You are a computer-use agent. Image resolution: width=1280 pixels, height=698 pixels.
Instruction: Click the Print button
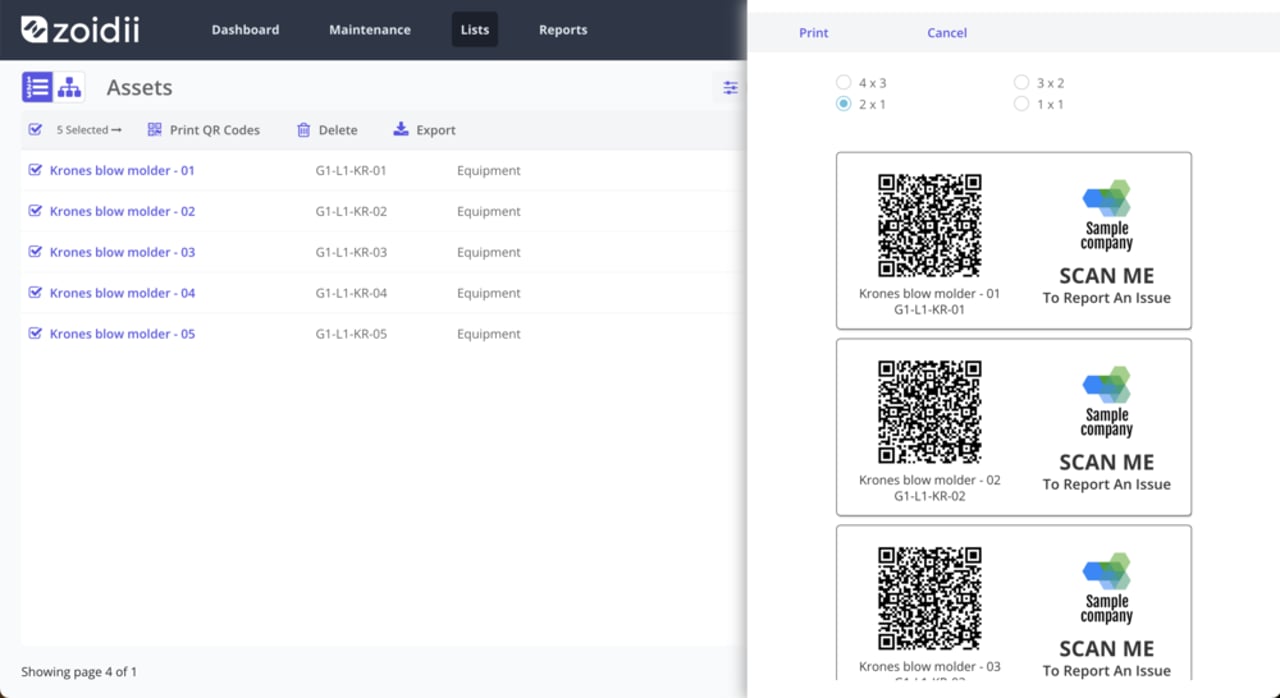point(813,32)
